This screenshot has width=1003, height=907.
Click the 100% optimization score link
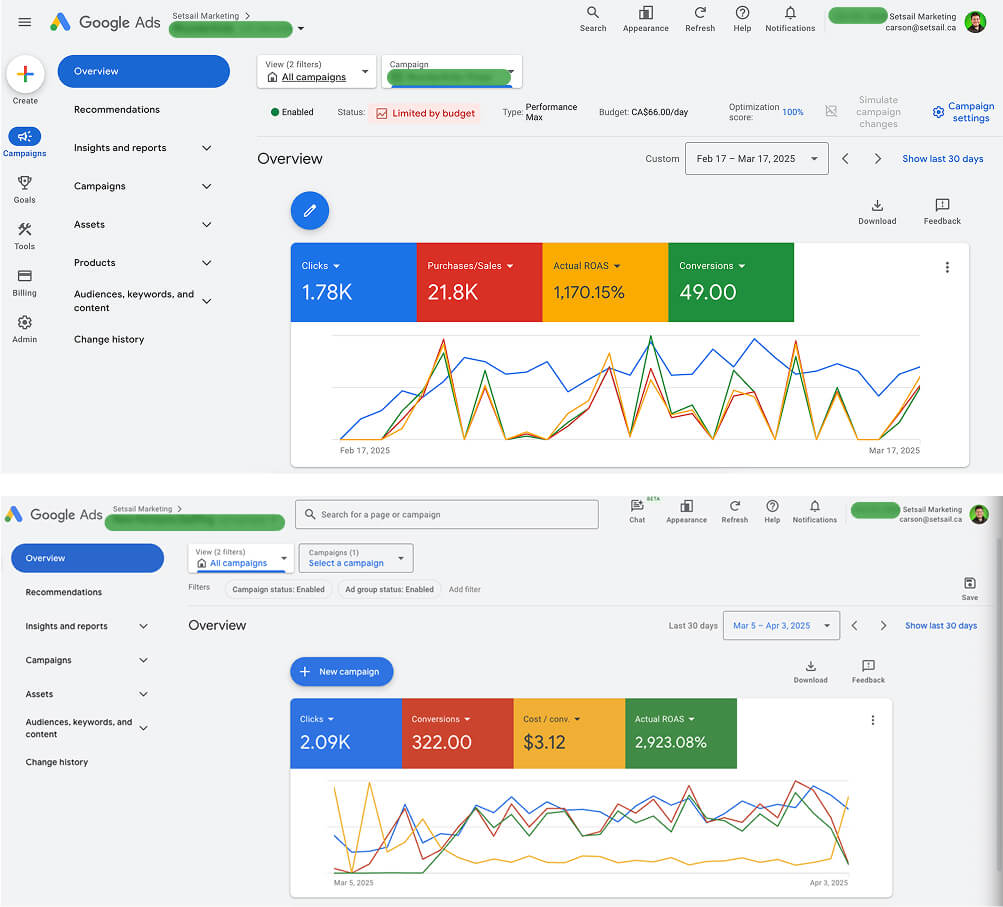pos(793,112)
